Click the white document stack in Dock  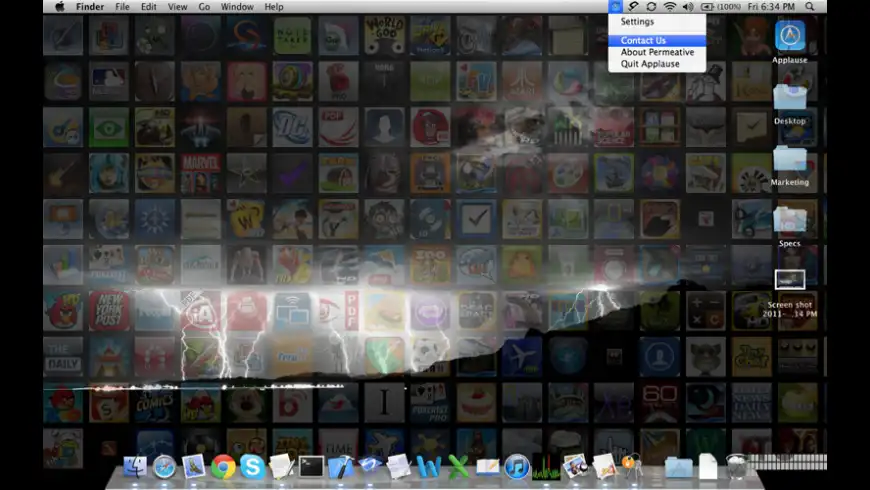[708, 466]
